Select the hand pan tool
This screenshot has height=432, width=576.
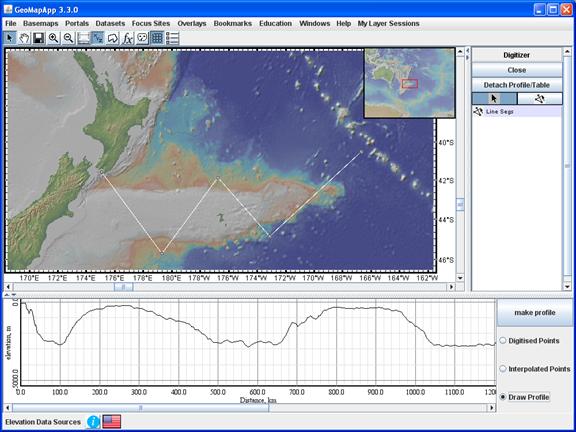click(x=24, y=38)
